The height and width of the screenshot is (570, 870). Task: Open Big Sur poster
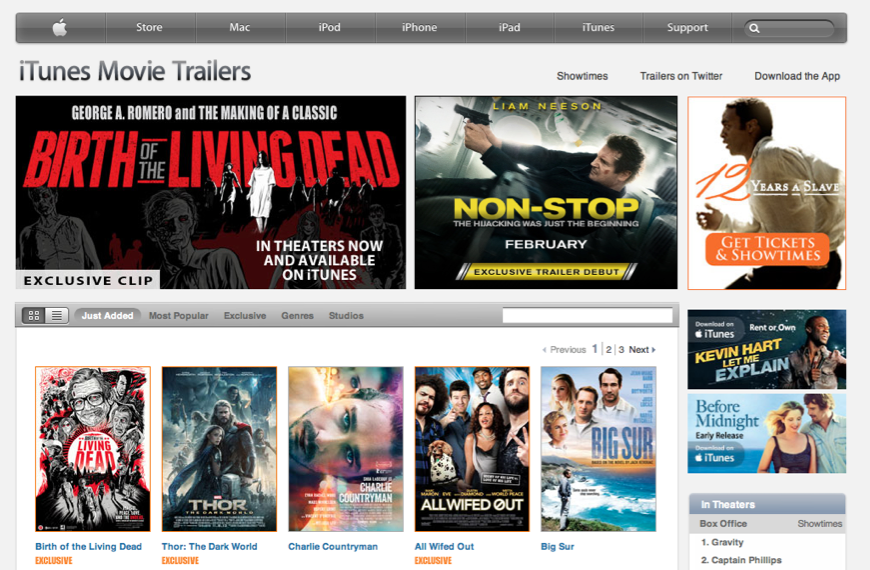click(599, 449)
